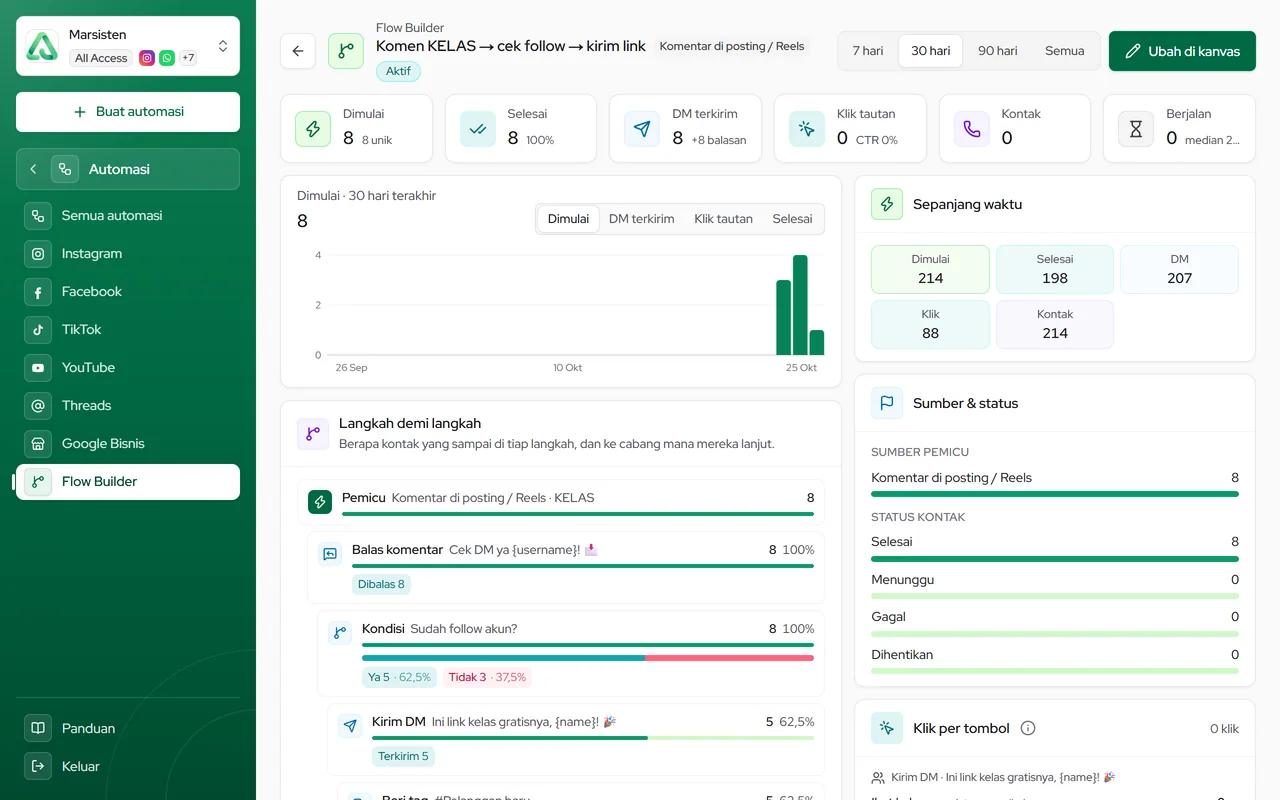Screen dimensions: 1280x800
Task: Open Panduan in the sidebar
Action: coord(128,728)
